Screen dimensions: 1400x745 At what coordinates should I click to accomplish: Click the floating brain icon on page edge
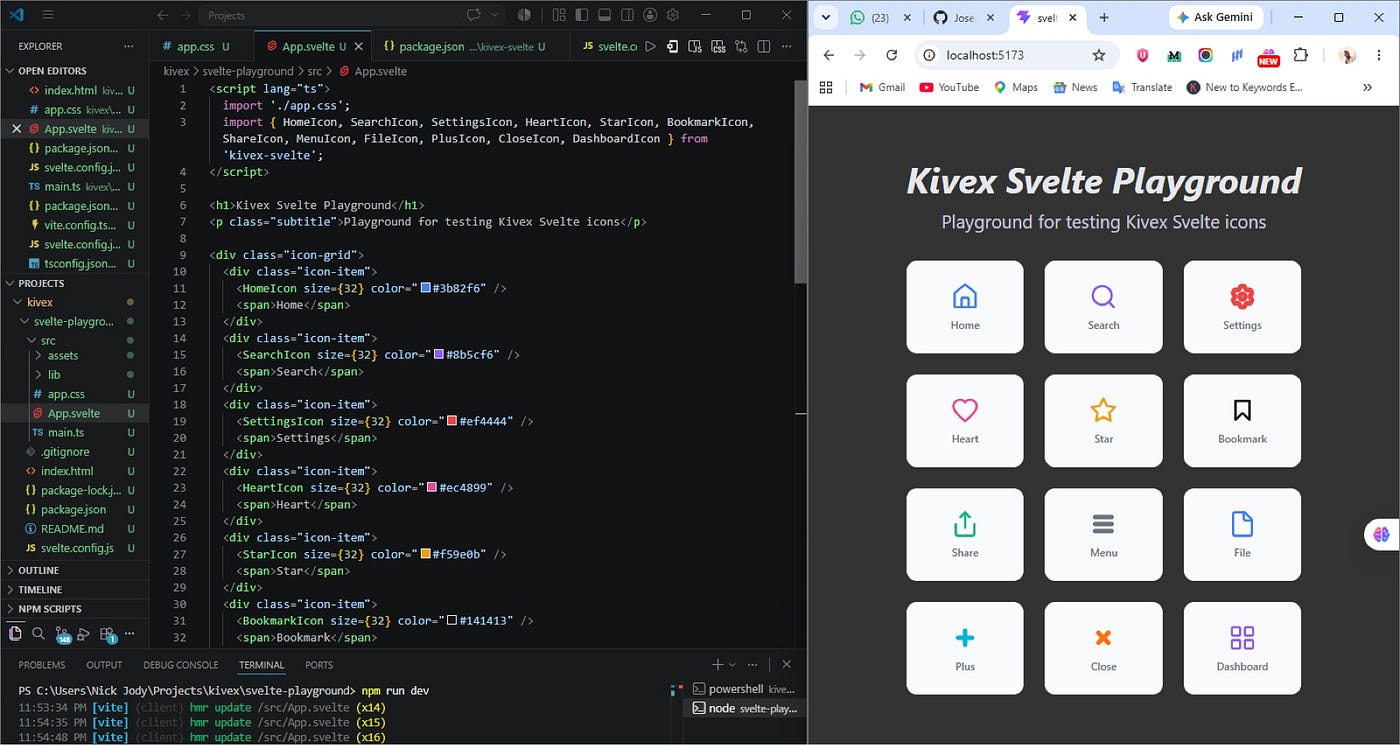(1382, 535)
